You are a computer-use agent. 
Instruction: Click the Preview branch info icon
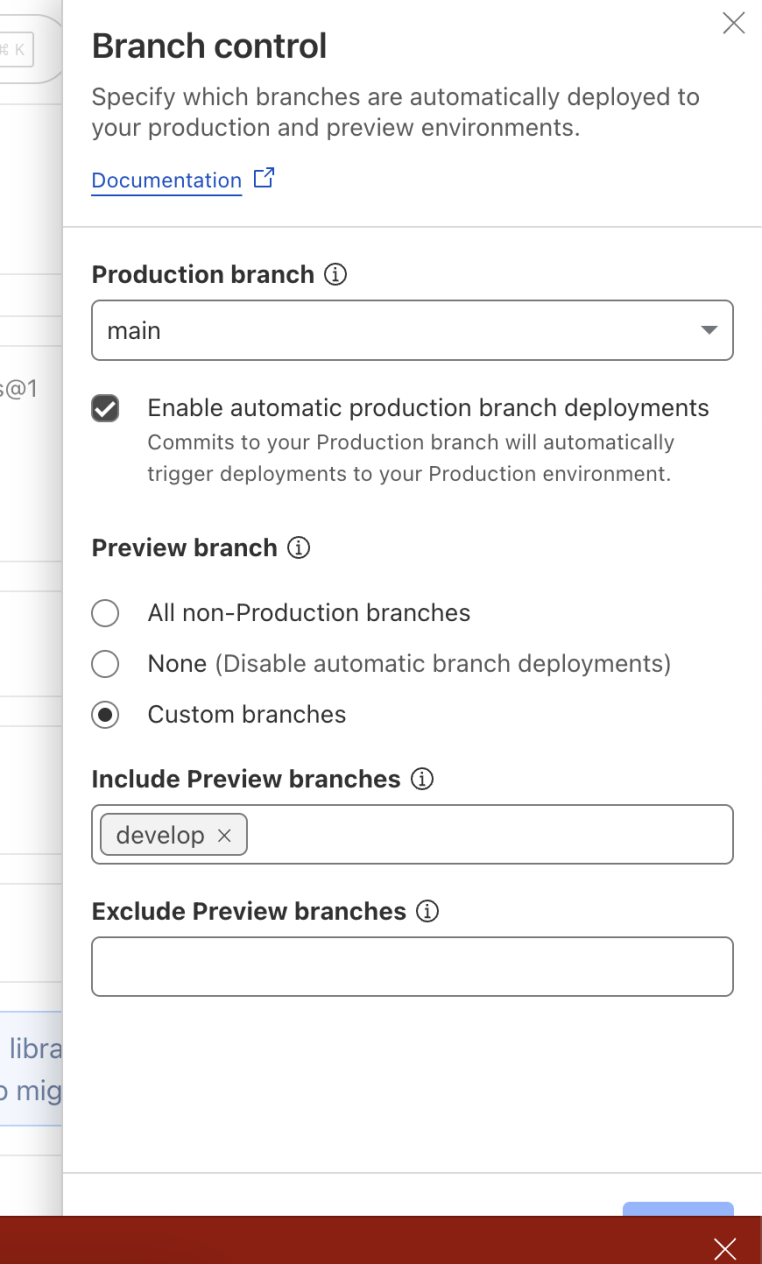coord(298,548)
